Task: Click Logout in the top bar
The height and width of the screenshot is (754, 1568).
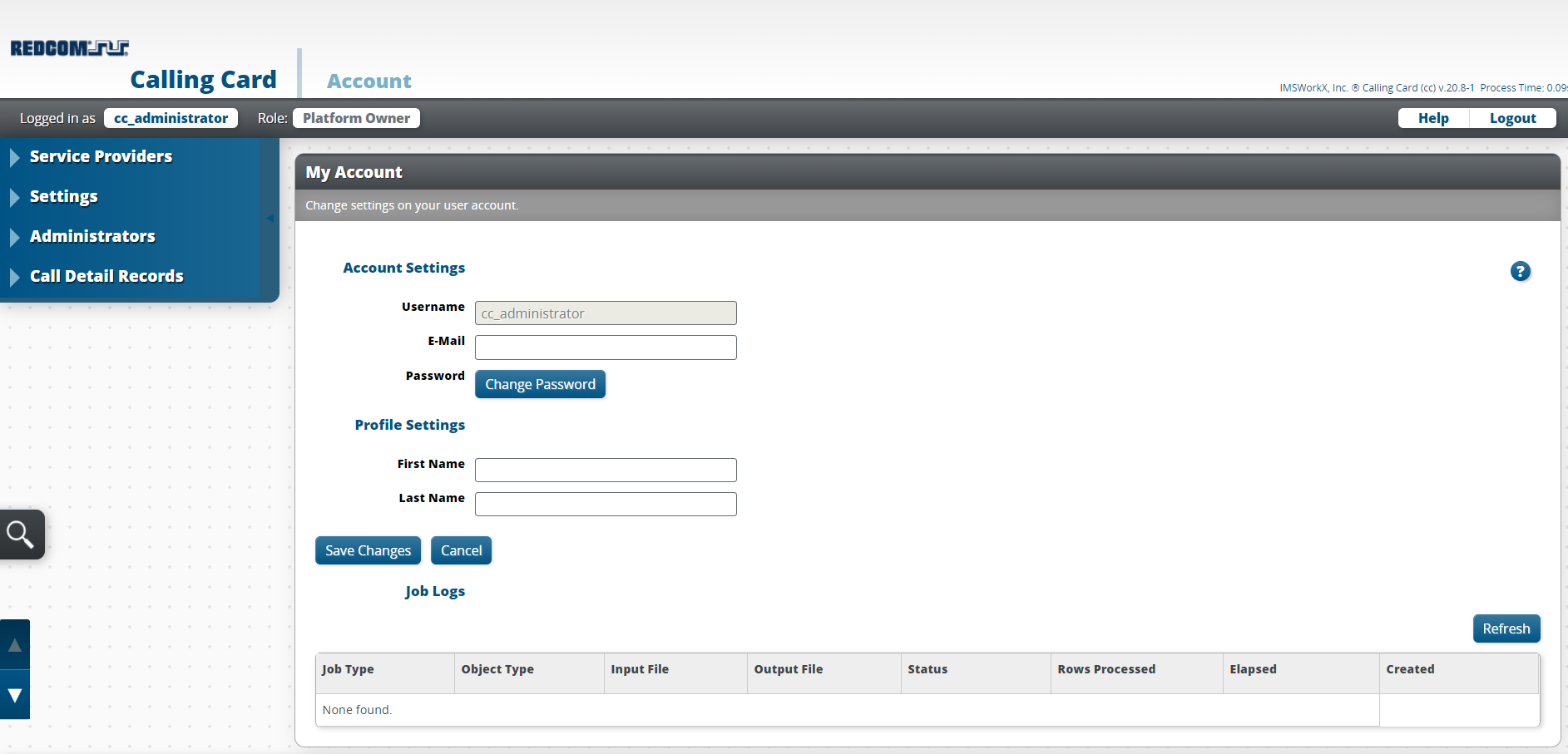Action: (1511, 118)
